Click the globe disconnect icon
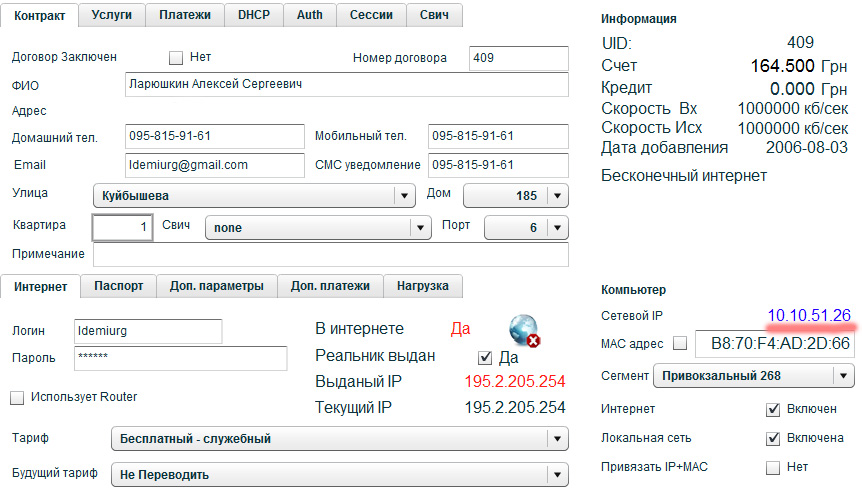The width and height of the screenshot is (862, 496). (524, 331)
